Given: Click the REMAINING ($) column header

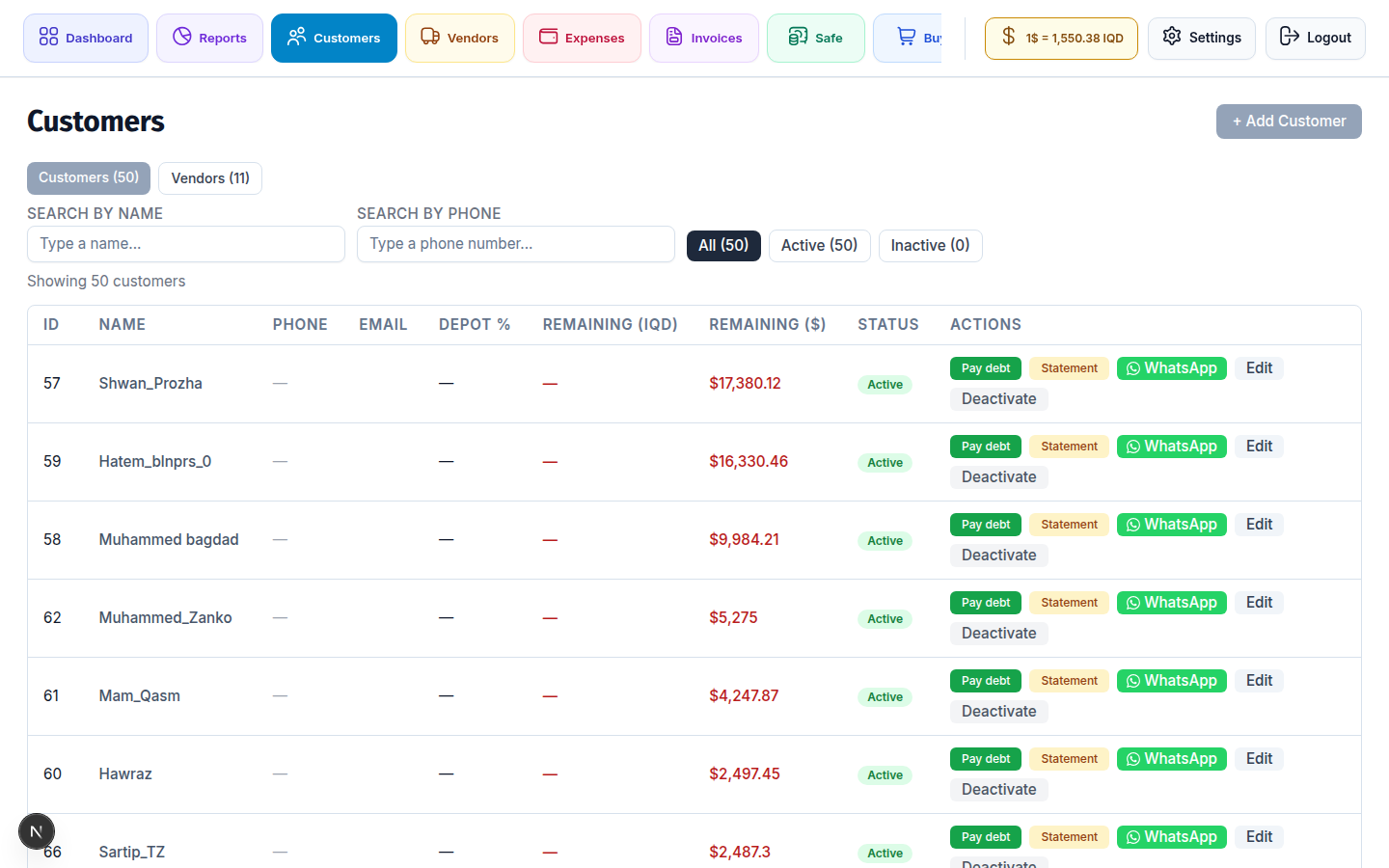Looking at the screenshot, I should coord(768,325).
